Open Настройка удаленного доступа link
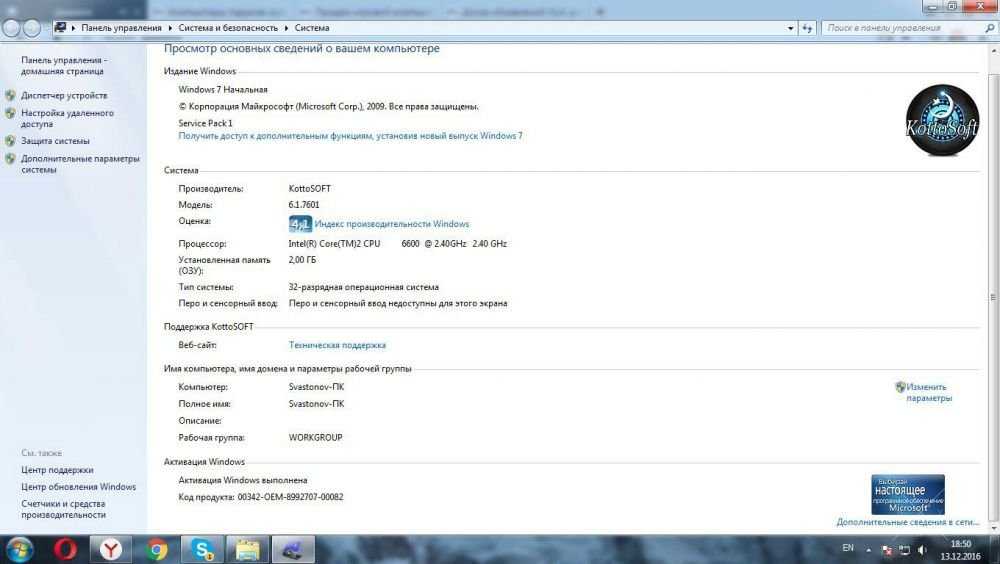The image size is (1000, 564). click(x=67, y=119)
